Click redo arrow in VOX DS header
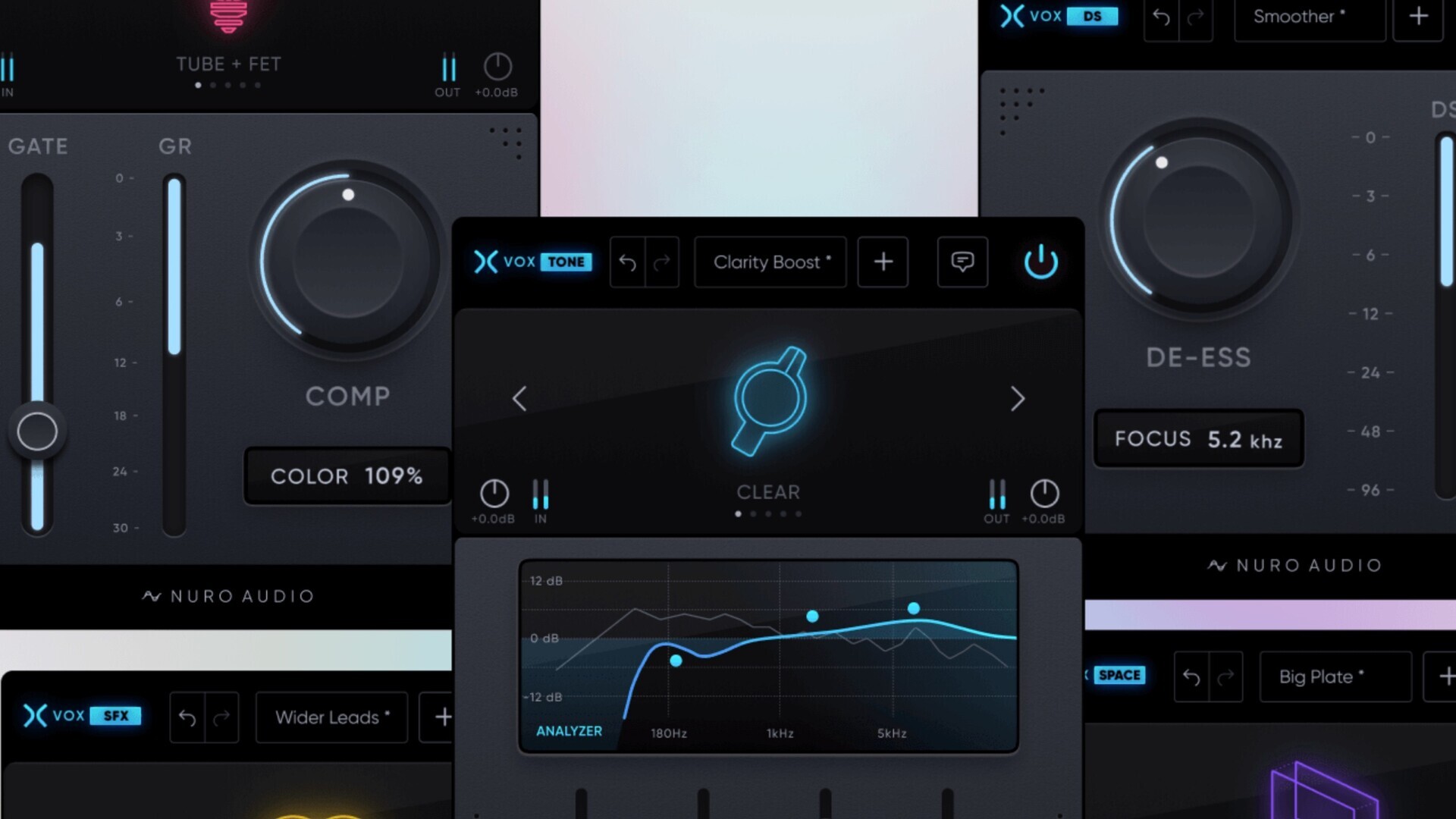The height and width of the screenshot is (819, 1456). [x=1196, y=17]
